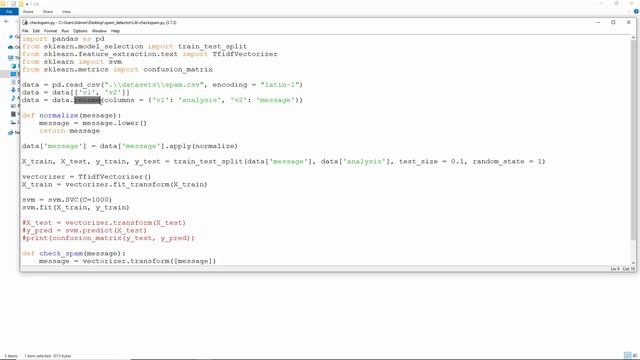
Task: Click the 'svm = svm.SVC(C=1000)' line
Action: tap(67, 200)
